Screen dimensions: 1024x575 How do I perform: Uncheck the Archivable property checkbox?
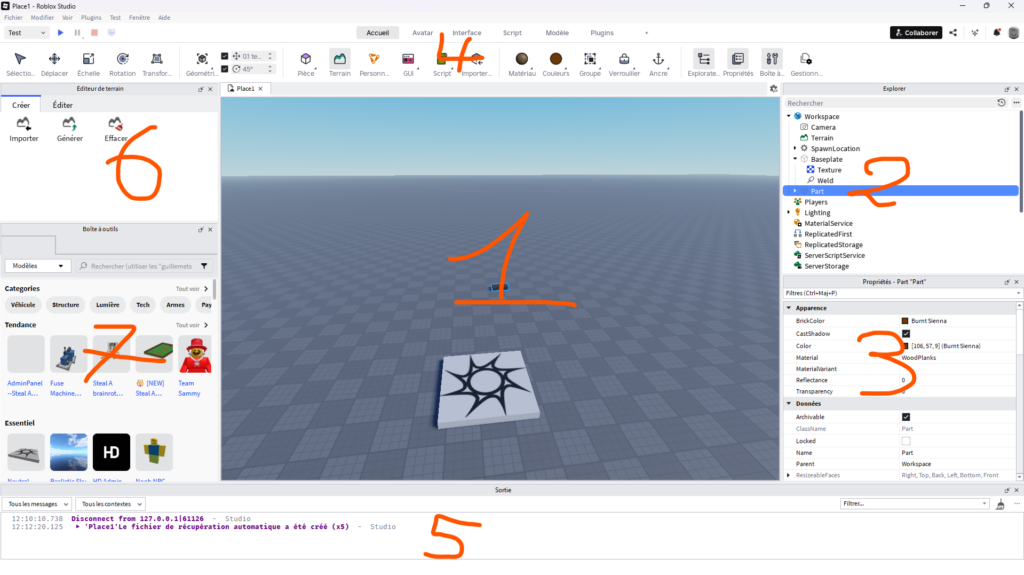pos(906,416)
